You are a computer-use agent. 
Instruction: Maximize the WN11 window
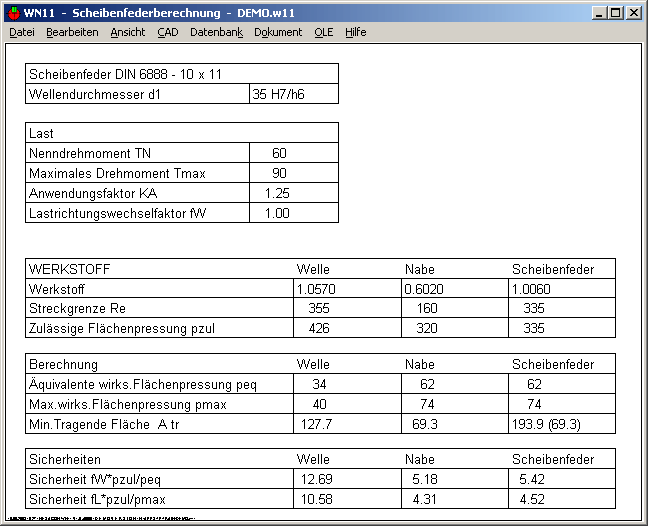tap(615, 13)
